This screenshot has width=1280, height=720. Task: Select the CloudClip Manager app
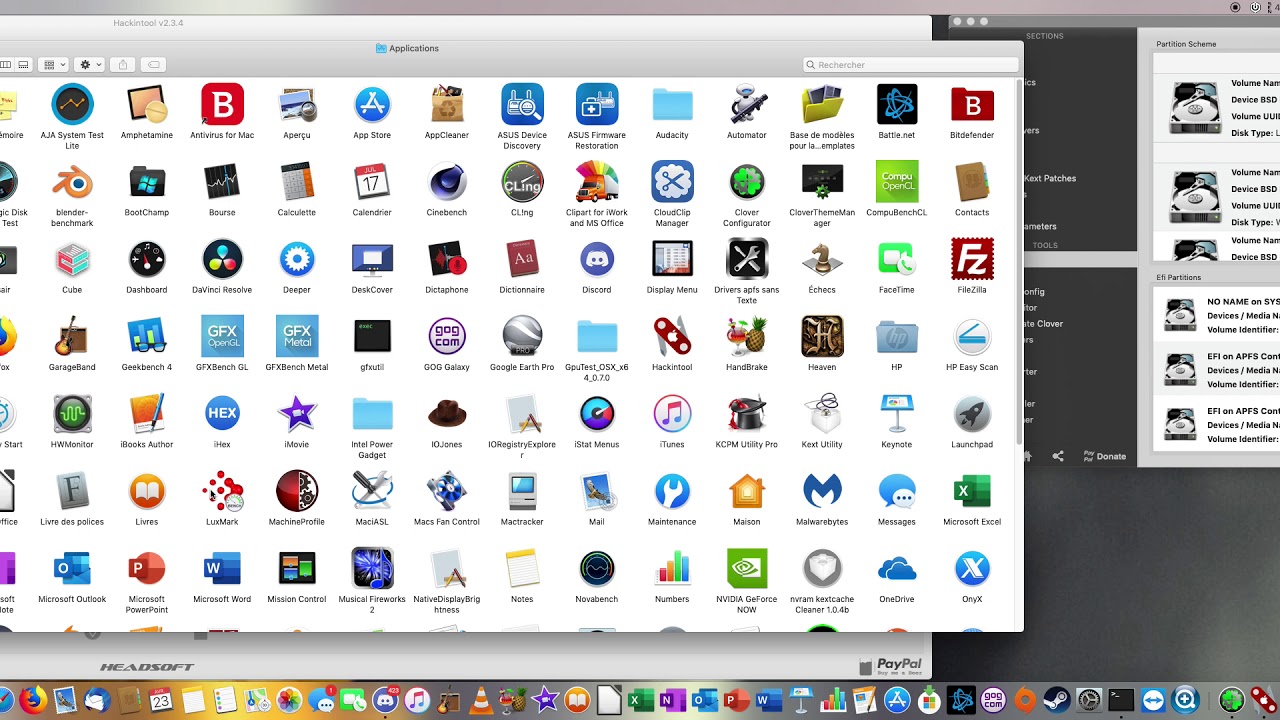pos(672,182)
